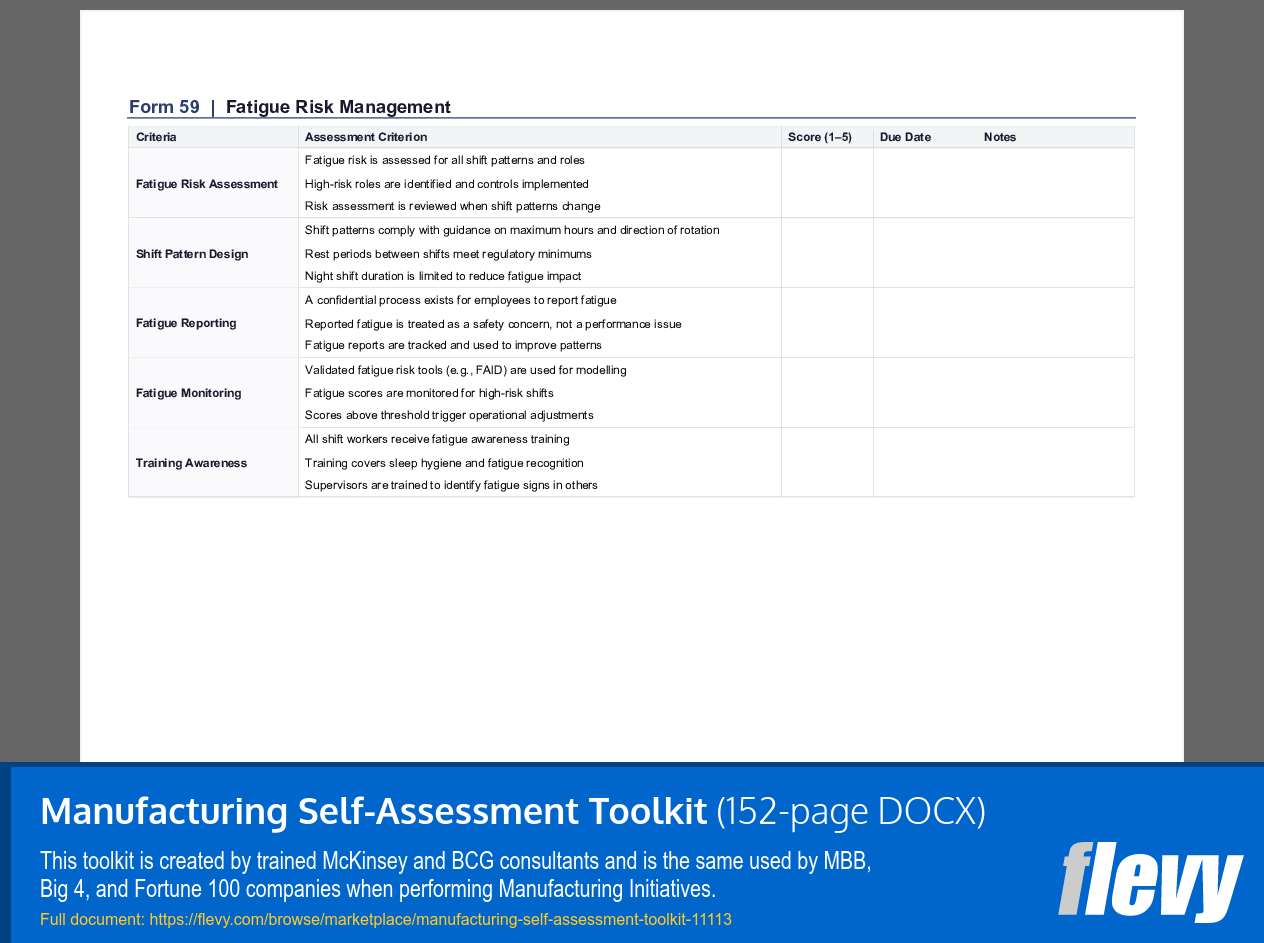The height and width of the screenshot is (943, 1264).
Task: Click the Shift Pattern Design criteria cell
Action: tap(192, 253)
